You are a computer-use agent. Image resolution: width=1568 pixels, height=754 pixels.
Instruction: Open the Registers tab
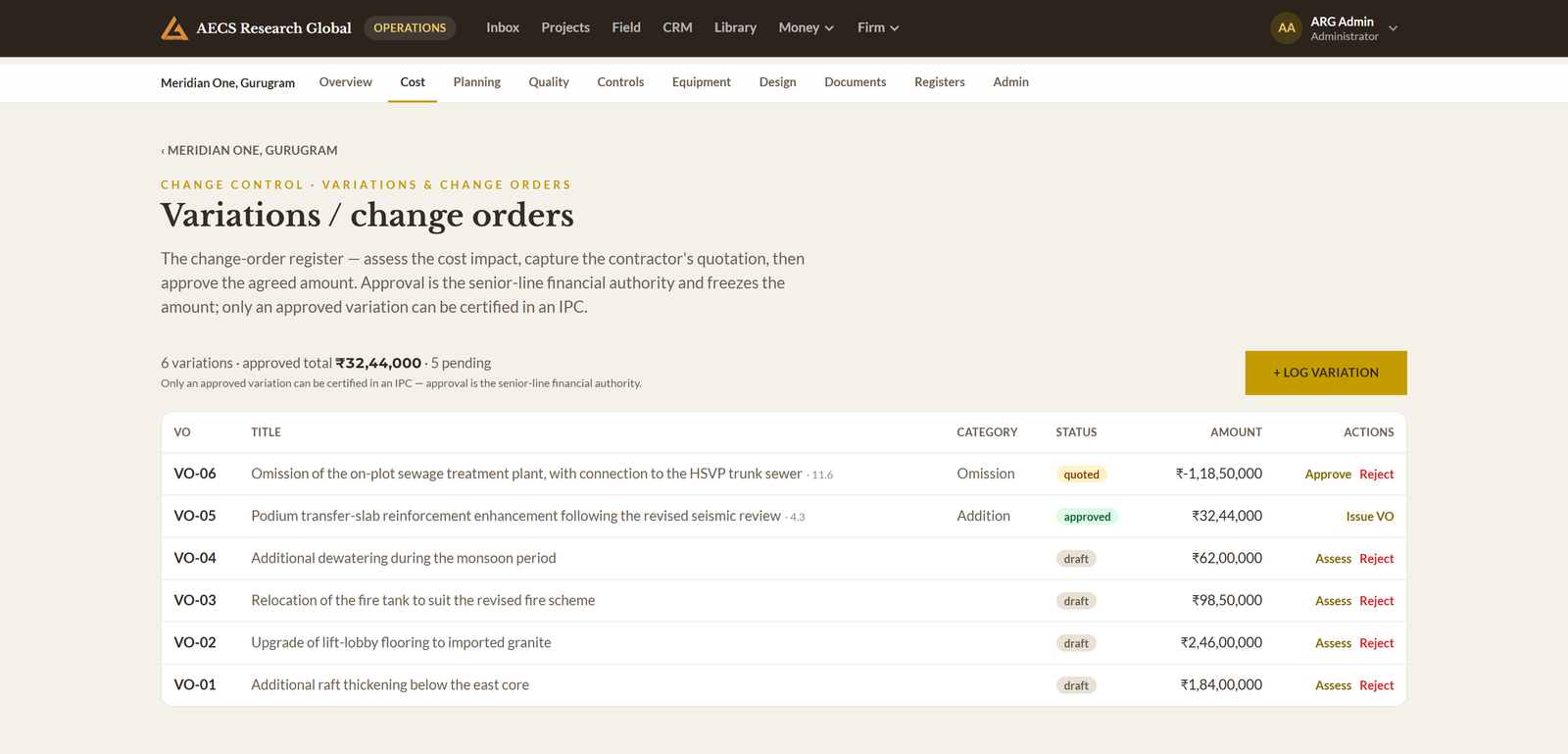940,82
